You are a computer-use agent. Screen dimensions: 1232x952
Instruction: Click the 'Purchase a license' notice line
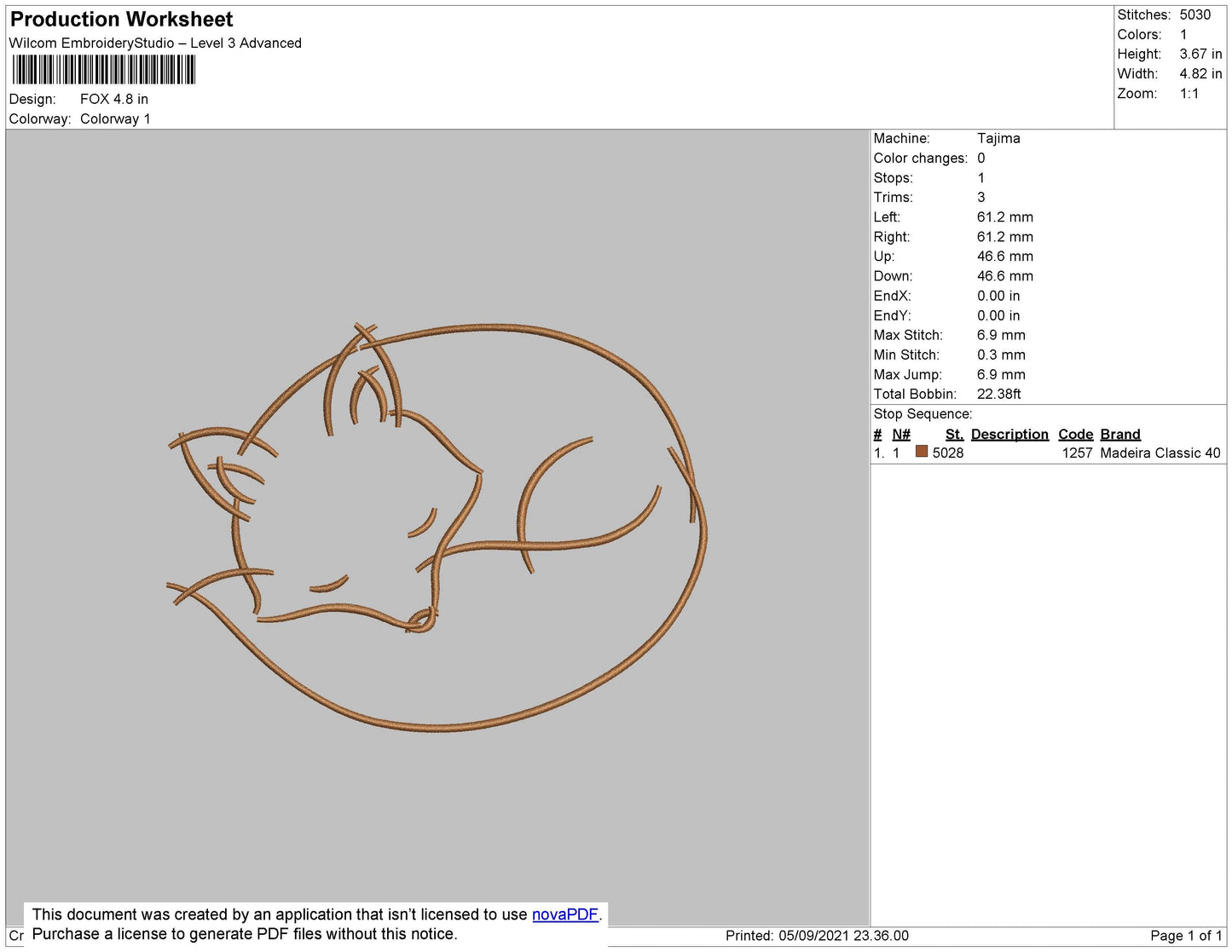(x=244, y=934)
